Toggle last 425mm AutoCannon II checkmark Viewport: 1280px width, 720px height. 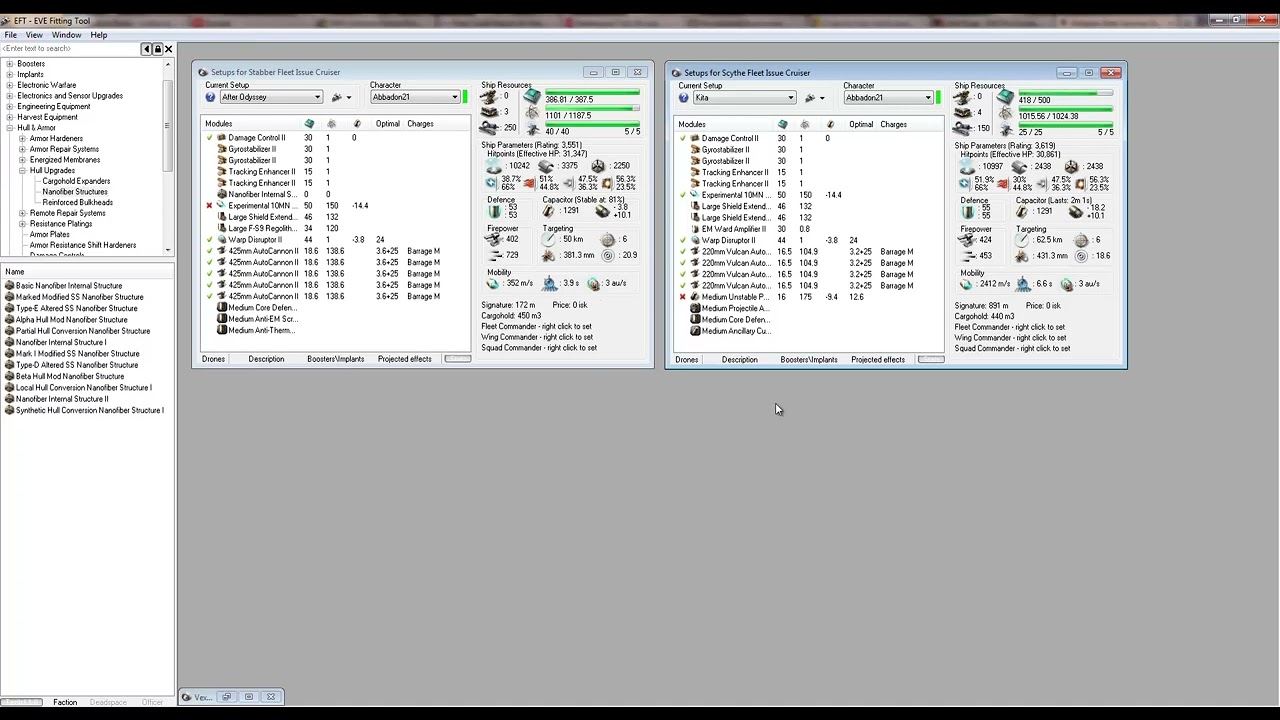click(209, 296)
